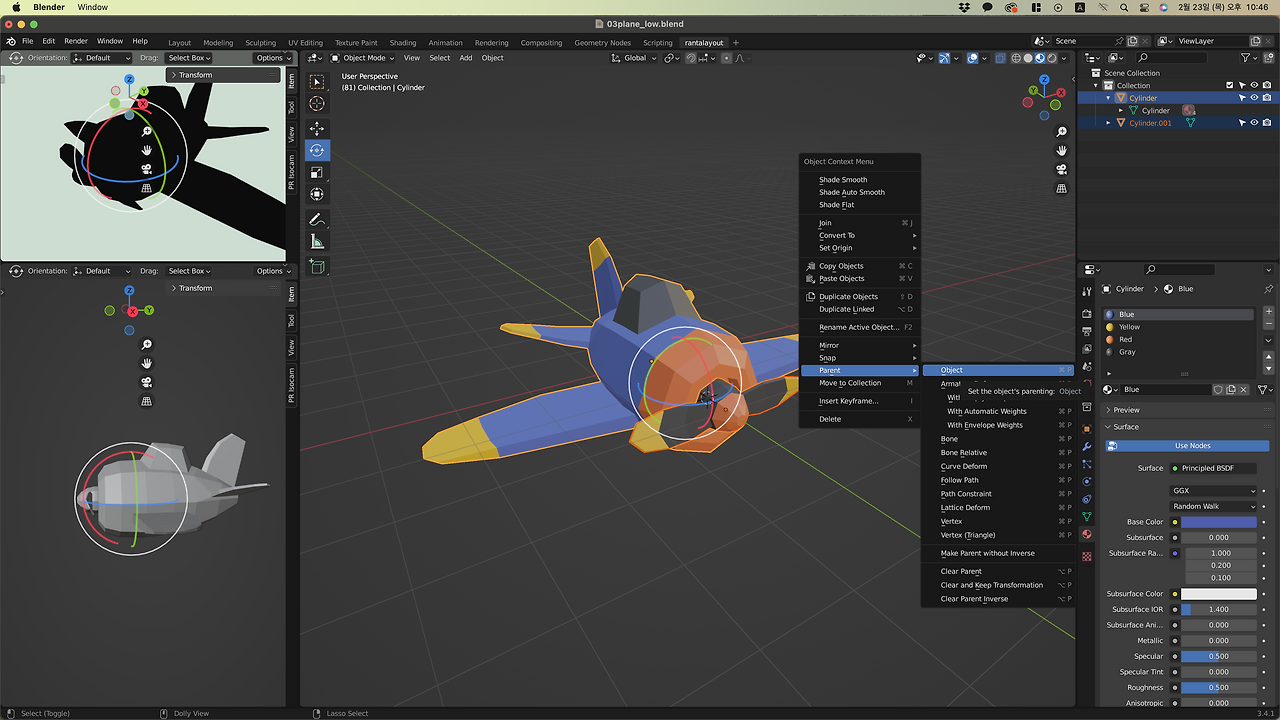Click the Base Color swatch
This screenshot has height=720, width=1280.
(1218, 522)
